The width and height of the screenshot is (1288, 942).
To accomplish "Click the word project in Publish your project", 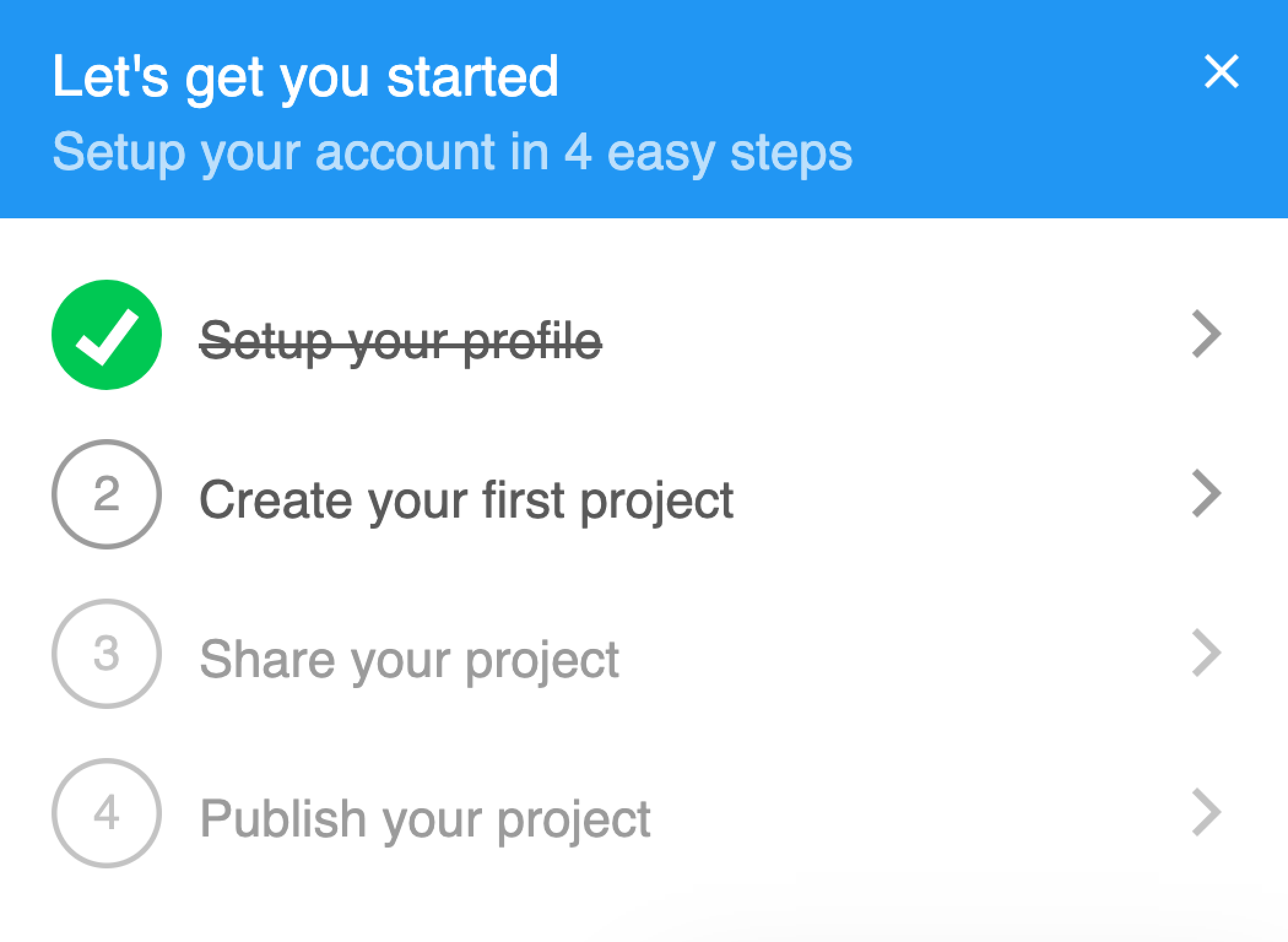I will 574,822.
